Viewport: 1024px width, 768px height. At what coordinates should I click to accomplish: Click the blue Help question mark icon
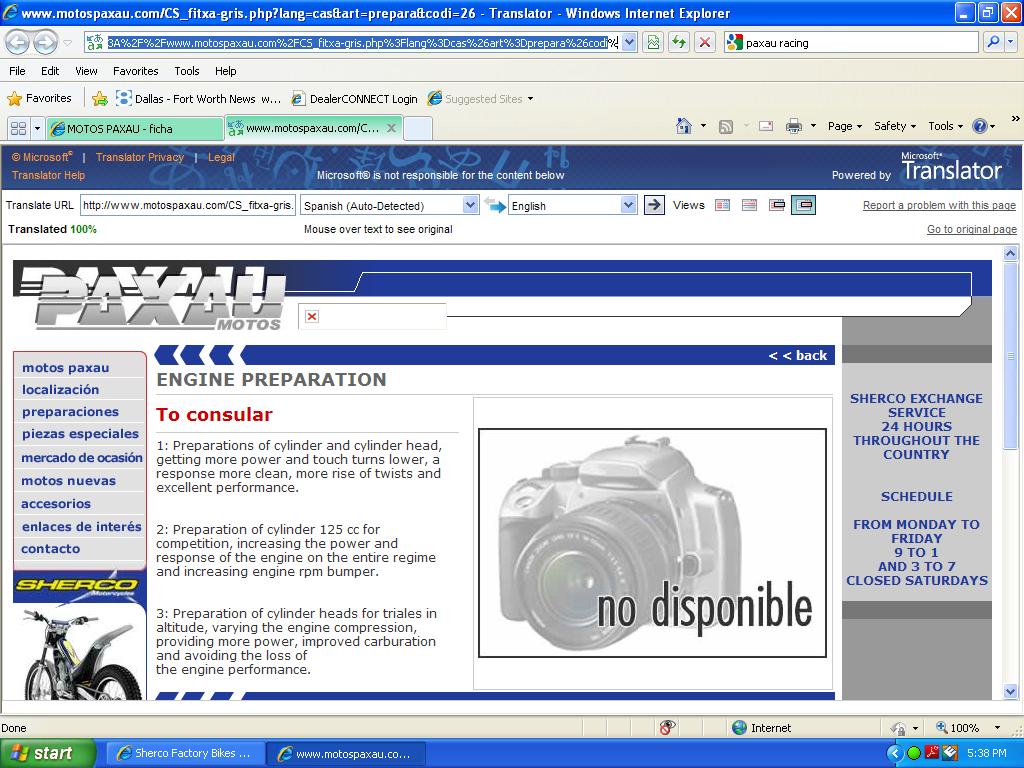coord(980,126)
